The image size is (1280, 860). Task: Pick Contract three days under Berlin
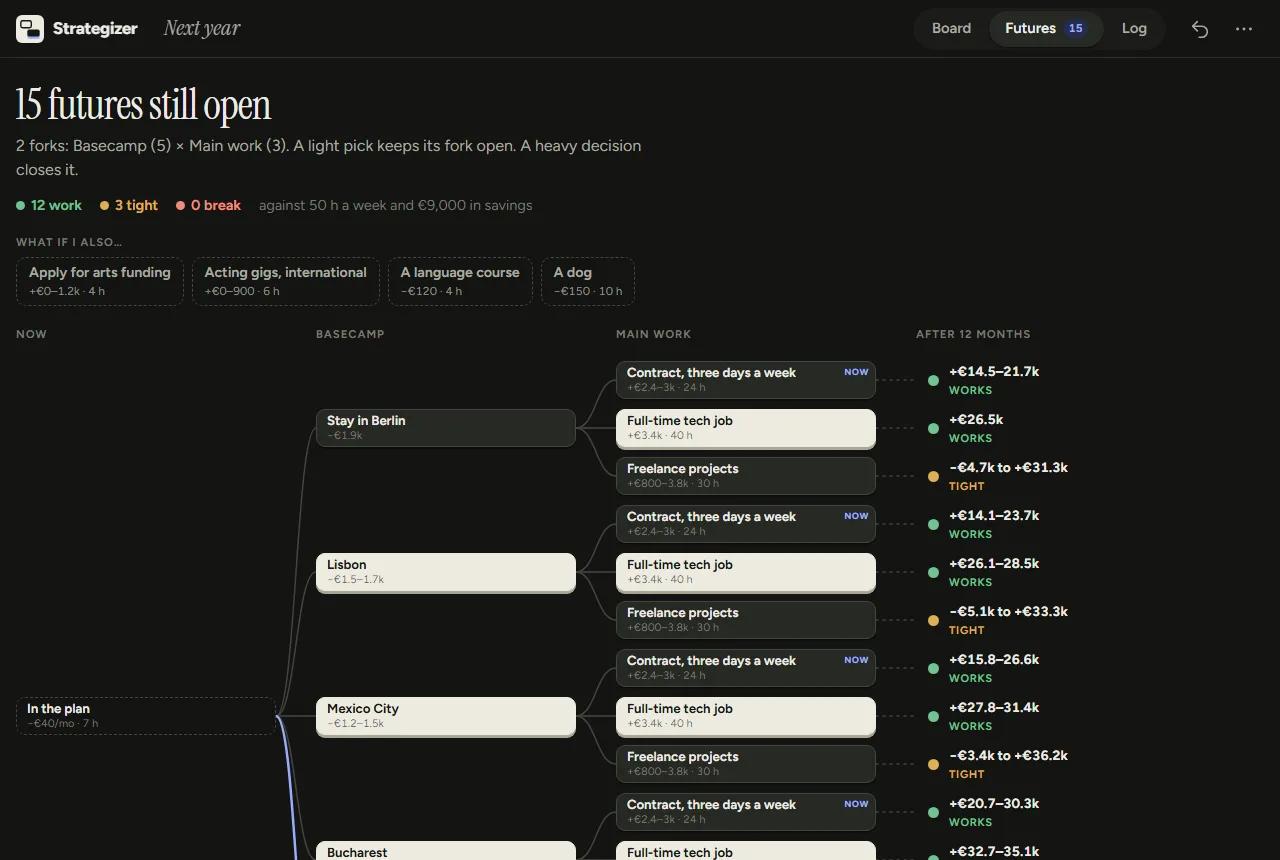click(x=746, y=380)
